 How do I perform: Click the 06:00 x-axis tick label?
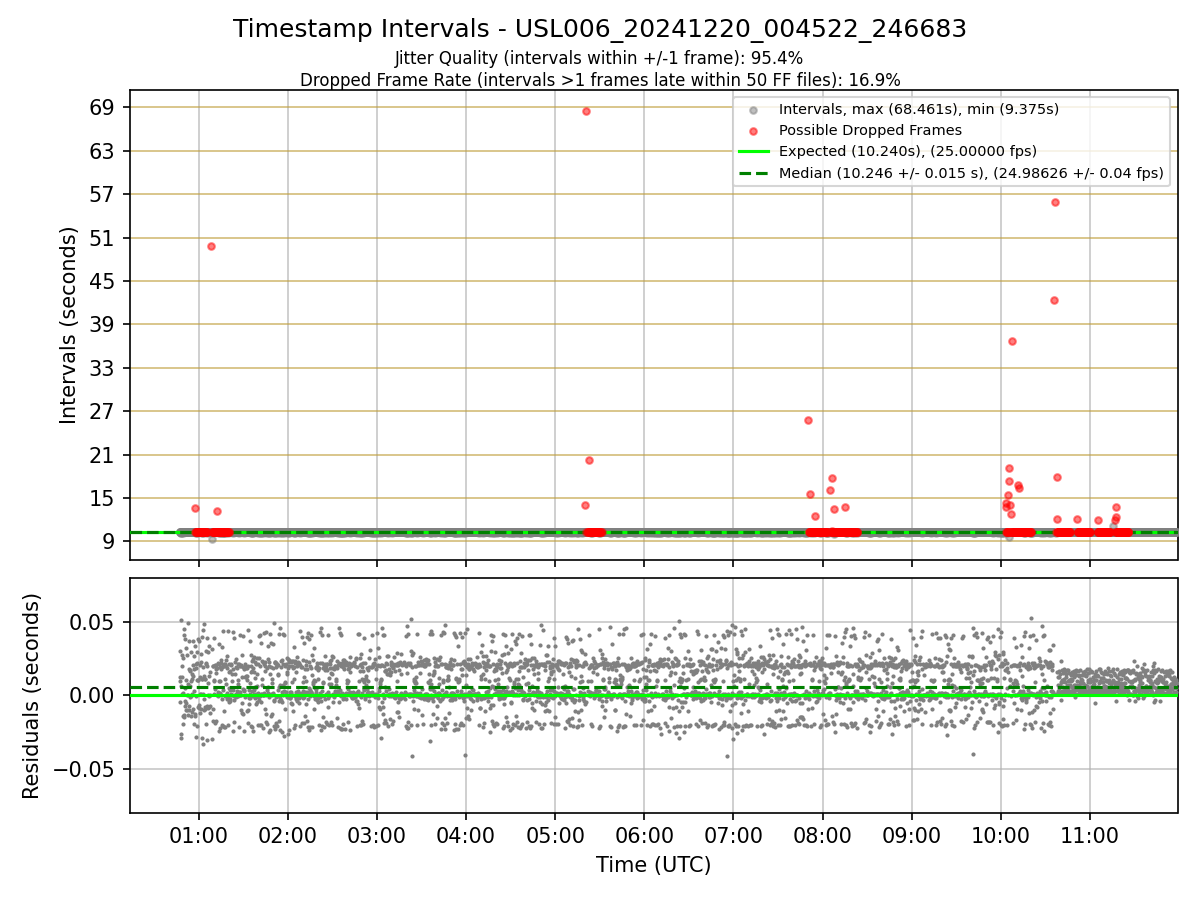(x=644, y=834)
